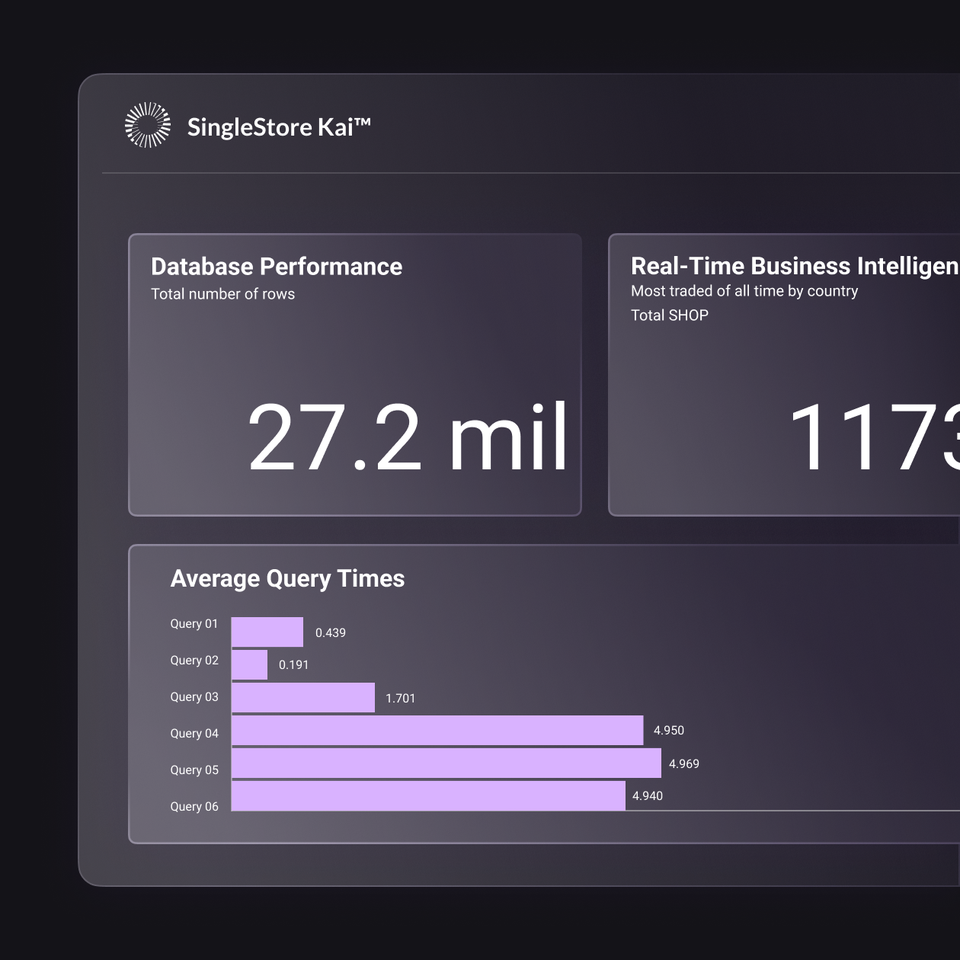Viewport: 960px width, 960px height.
Task: Select the Query 01 bar
Action: click(267, 628)
